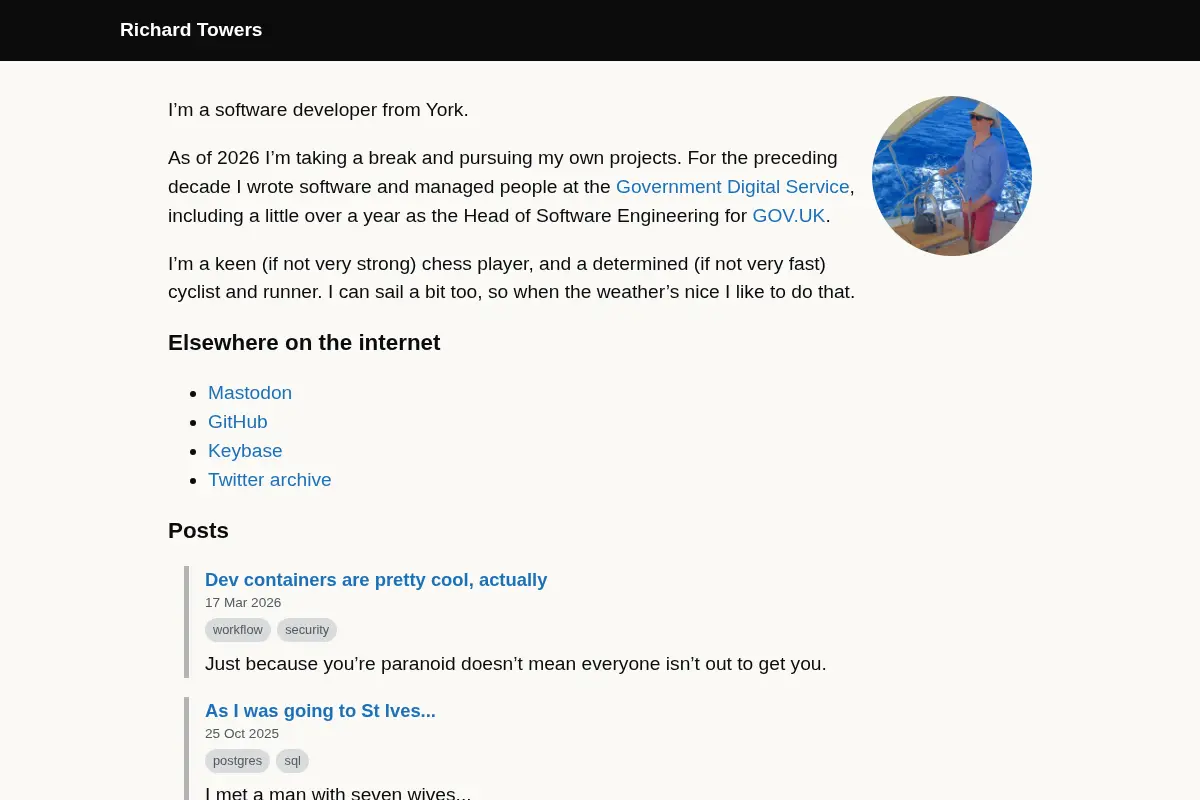Click the 17 Mar 2026 post date
The height and width of the screenshot is (800, 1200).
(x=243, y=603)
